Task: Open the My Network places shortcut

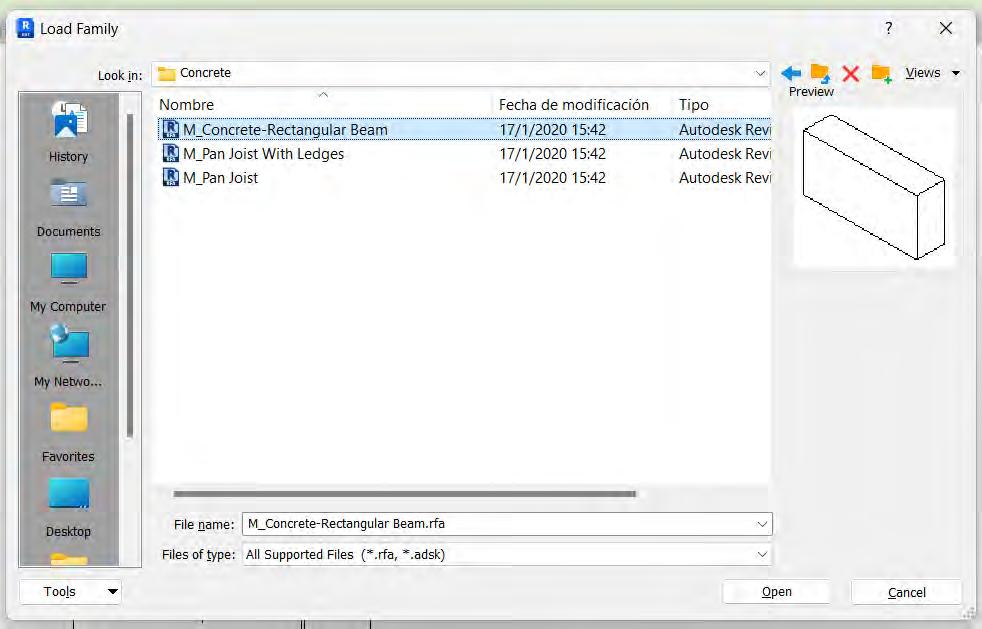Action: [68, 357]
